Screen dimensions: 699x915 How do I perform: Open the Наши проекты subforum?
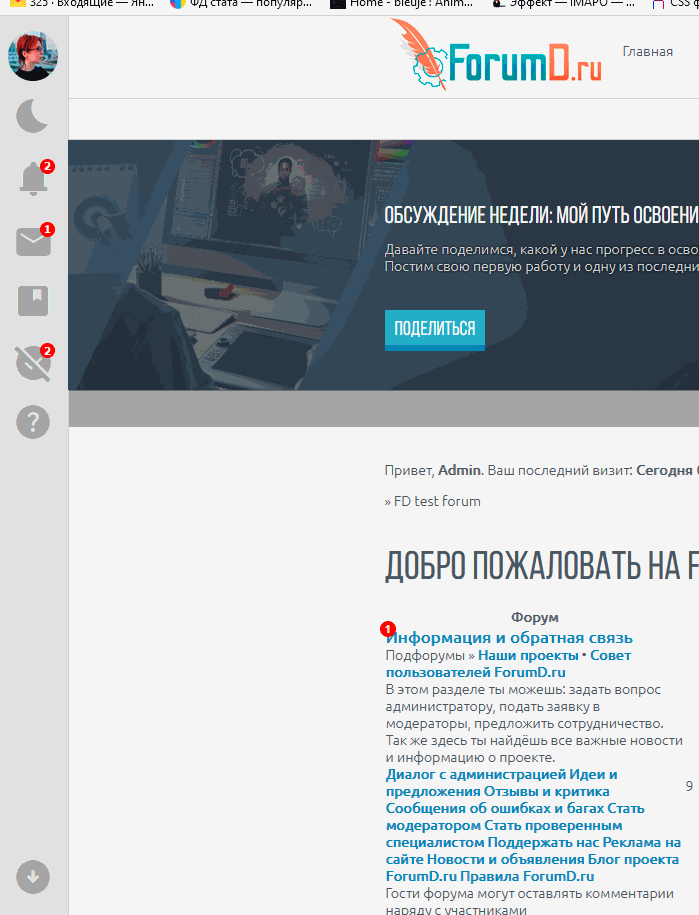(526, 656)
